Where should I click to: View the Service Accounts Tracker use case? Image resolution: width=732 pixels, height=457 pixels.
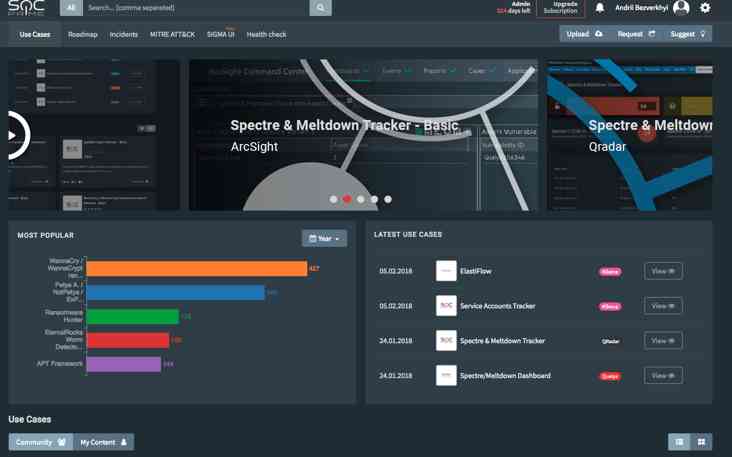[x=662, y=306]
